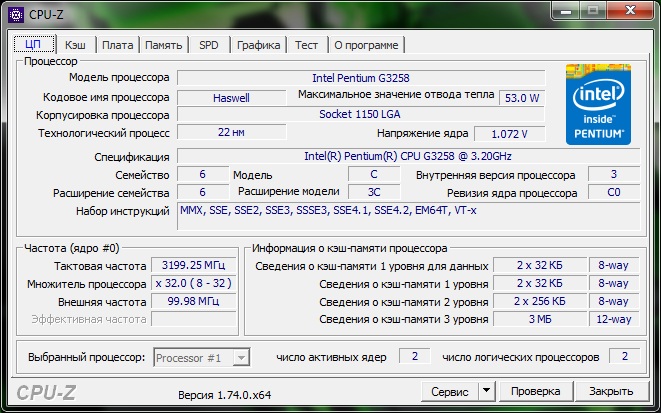Click the Сервис button
661x413 pixels.
click(x=450, y=391)
